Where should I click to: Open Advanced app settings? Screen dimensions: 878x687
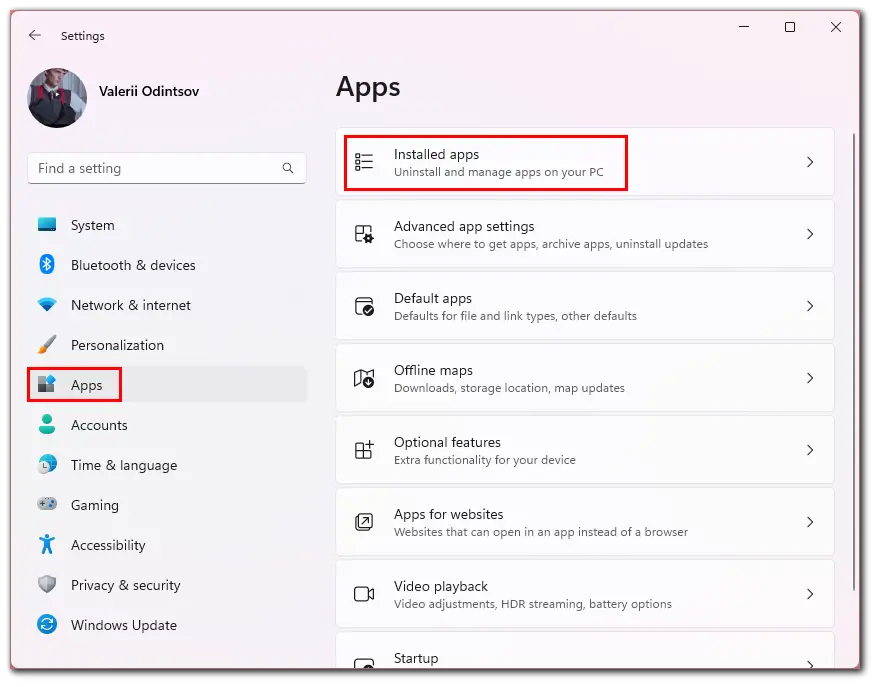(x=585, y=234)
